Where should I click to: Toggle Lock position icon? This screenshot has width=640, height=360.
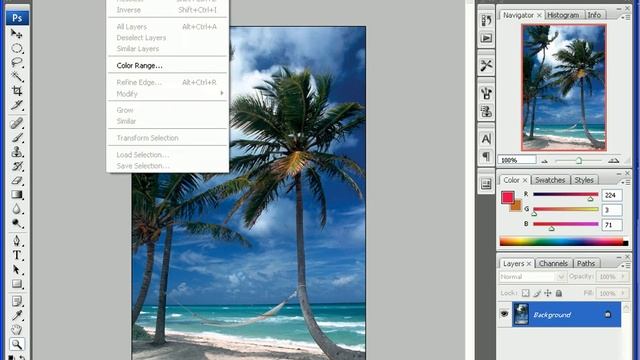coord(548,293)
